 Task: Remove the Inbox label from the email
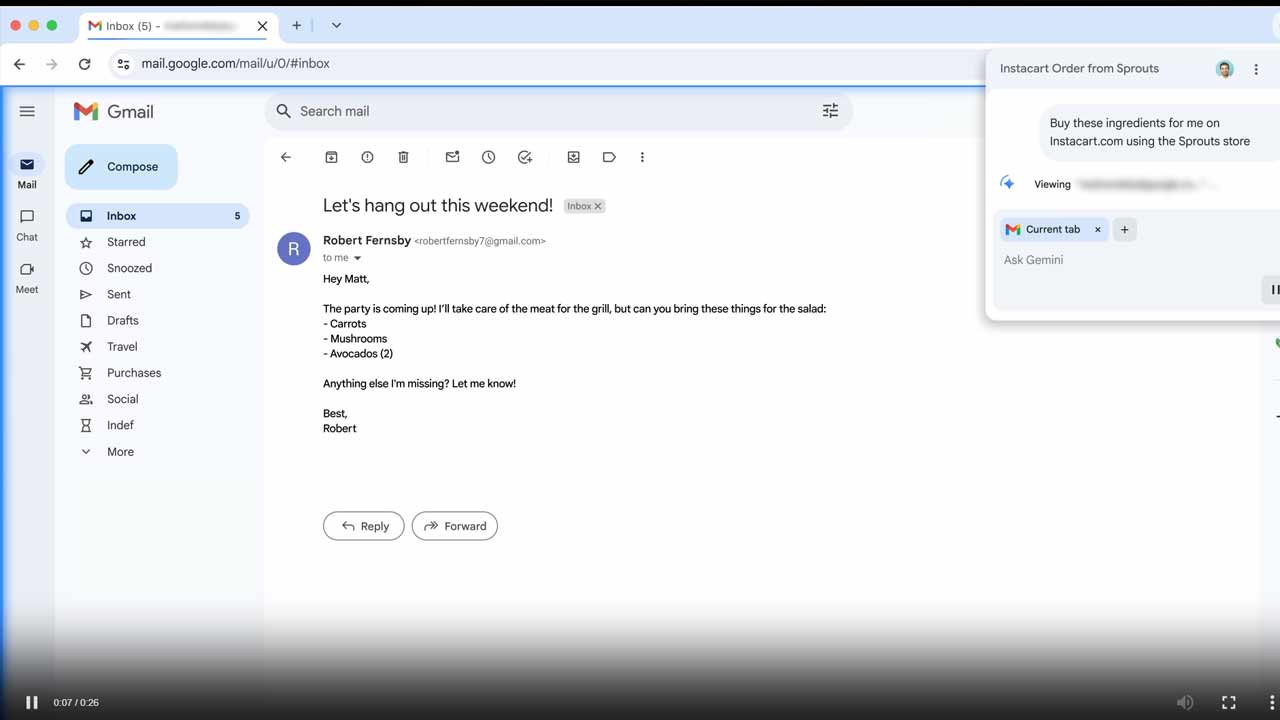point(598,206)
